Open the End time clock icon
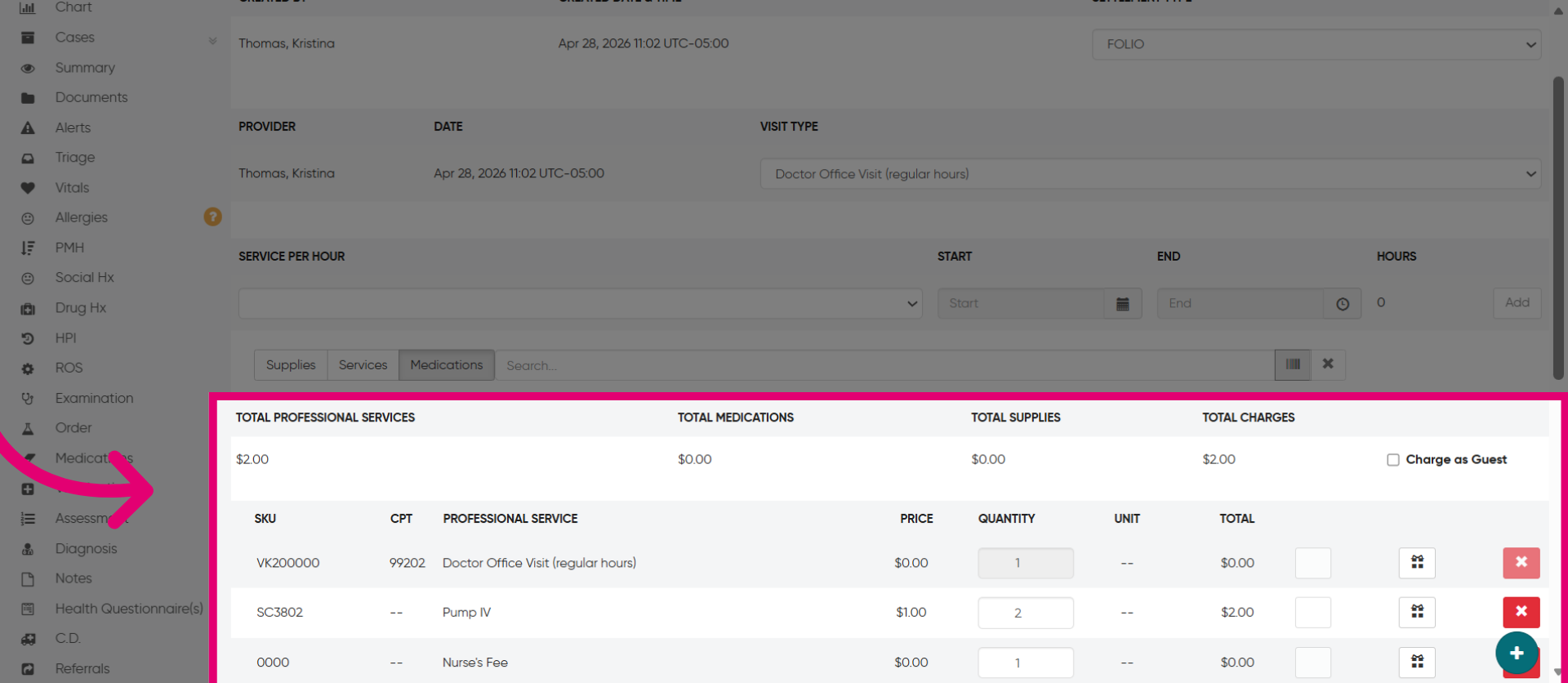This screenshot has width=1568, height=683. (x=1343, y=304)
